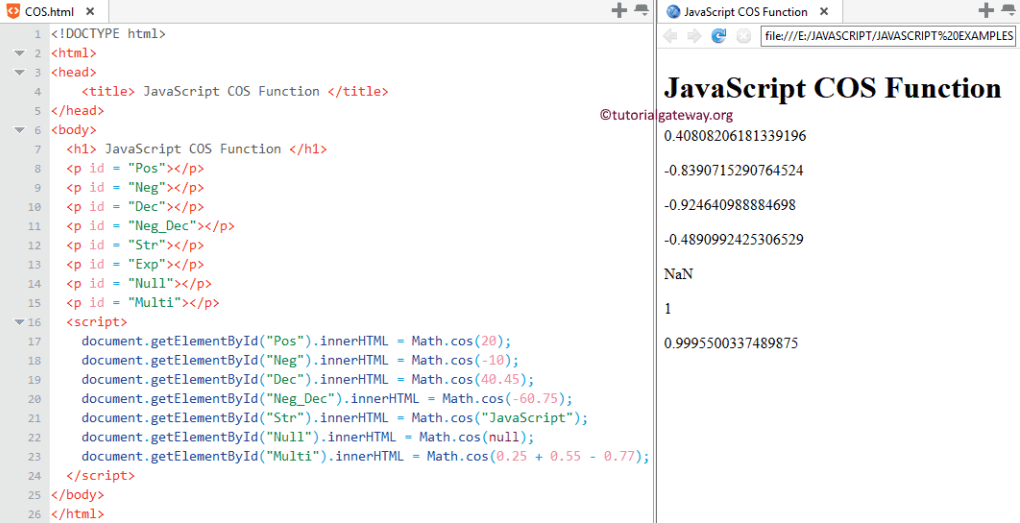Open preview pane options beside plus icon

(x=1008, y=10)
